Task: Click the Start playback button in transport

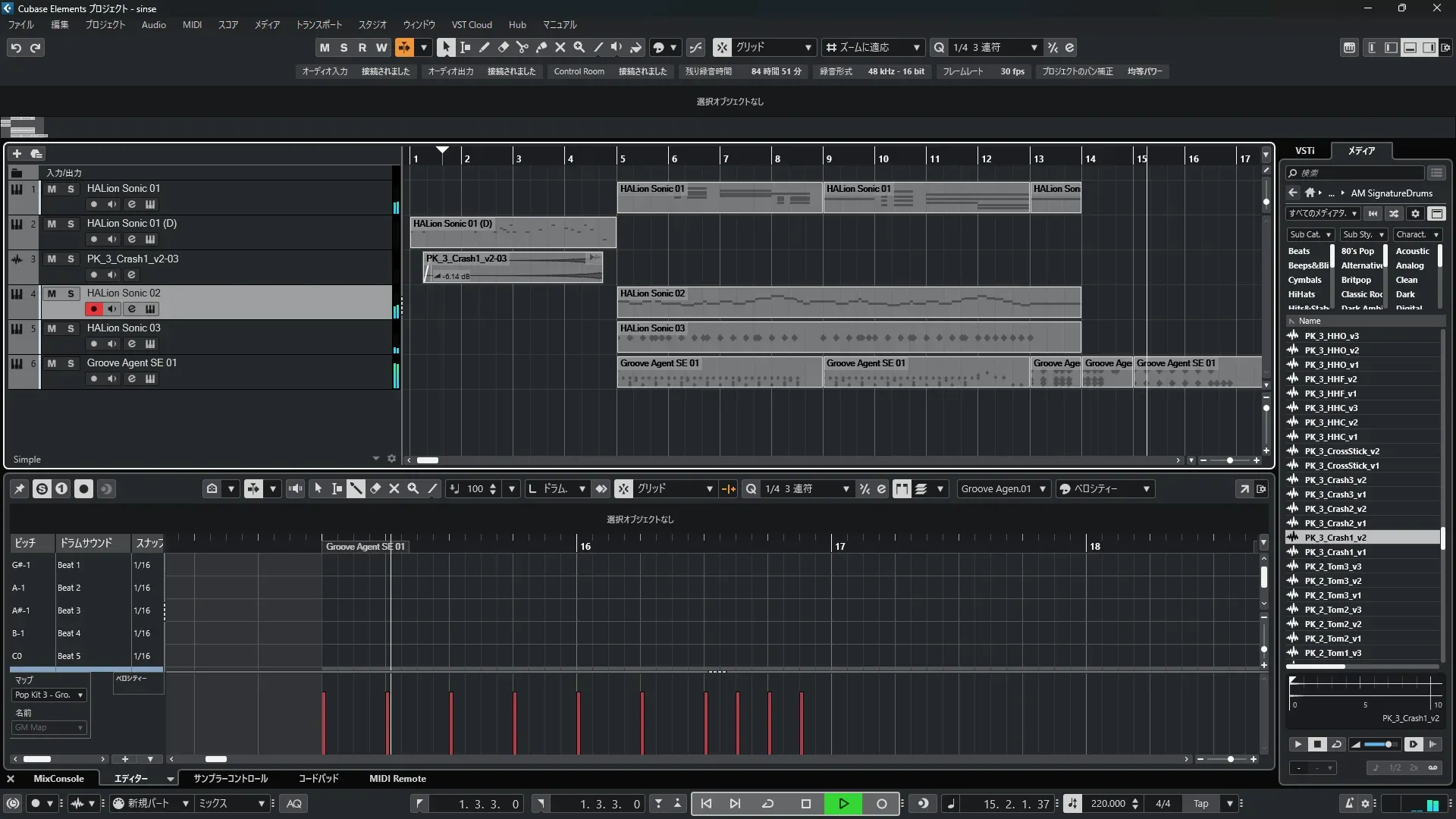Action: click(x=843, y=804)
